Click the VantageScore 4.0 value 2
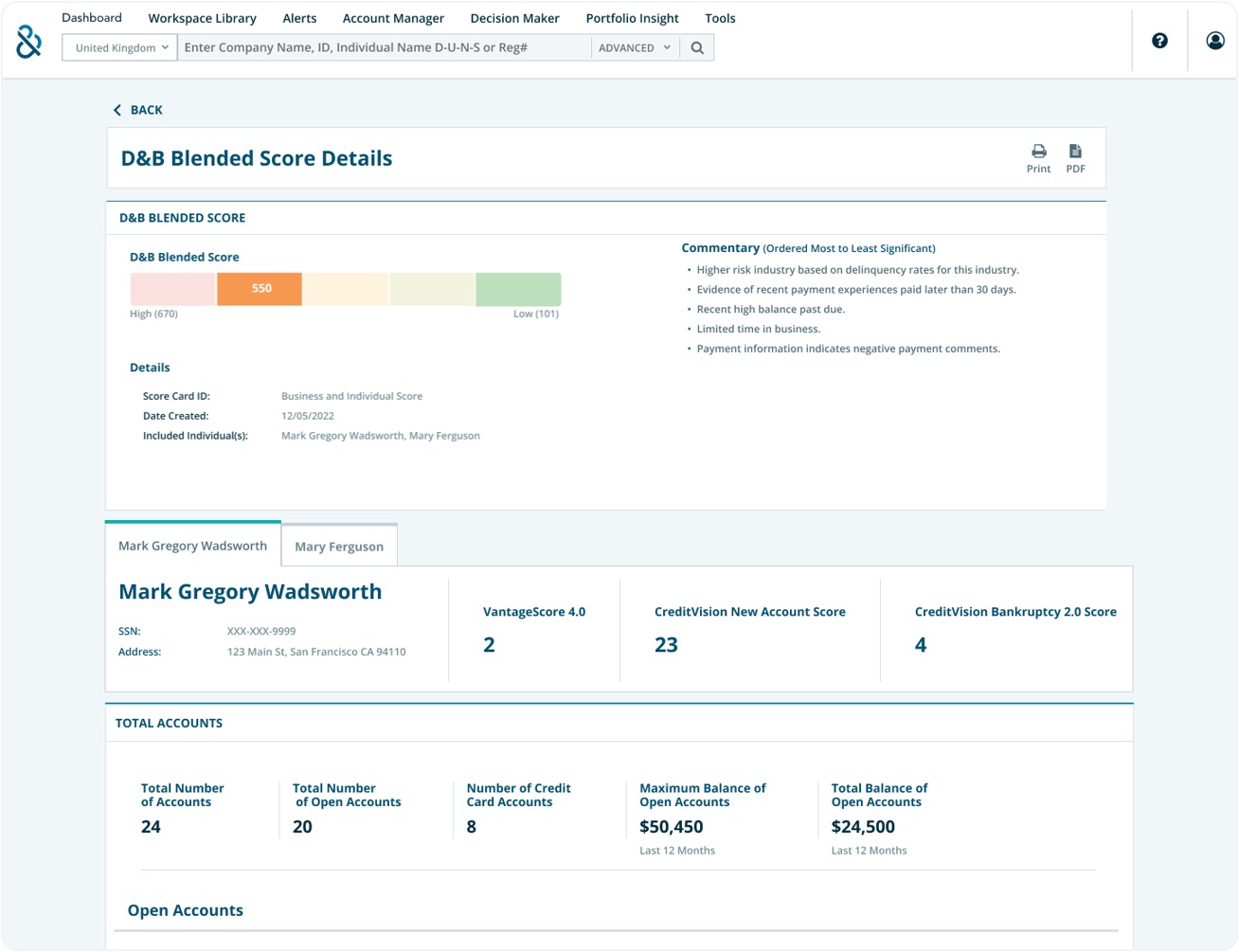1239x952 pixels. click(489, 645)
